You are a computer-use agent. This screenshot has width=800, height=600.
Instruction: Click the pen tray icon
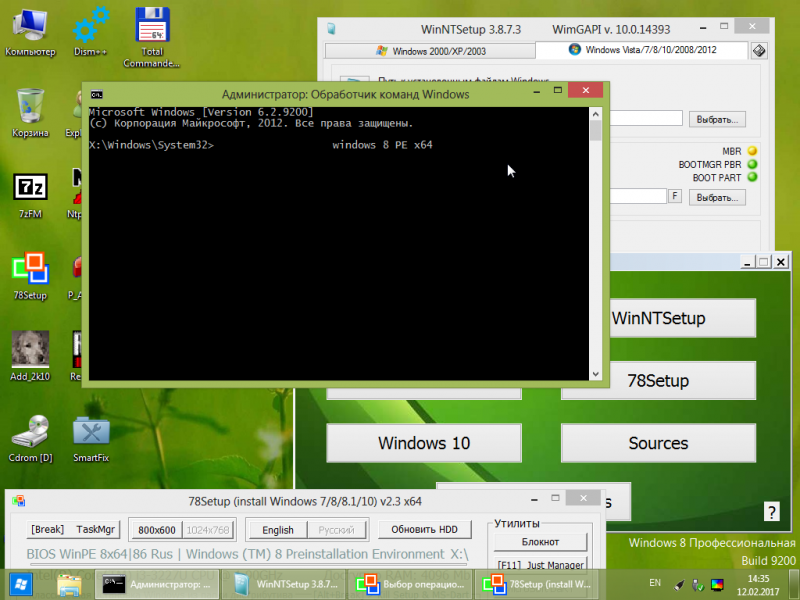pos(679,585)
